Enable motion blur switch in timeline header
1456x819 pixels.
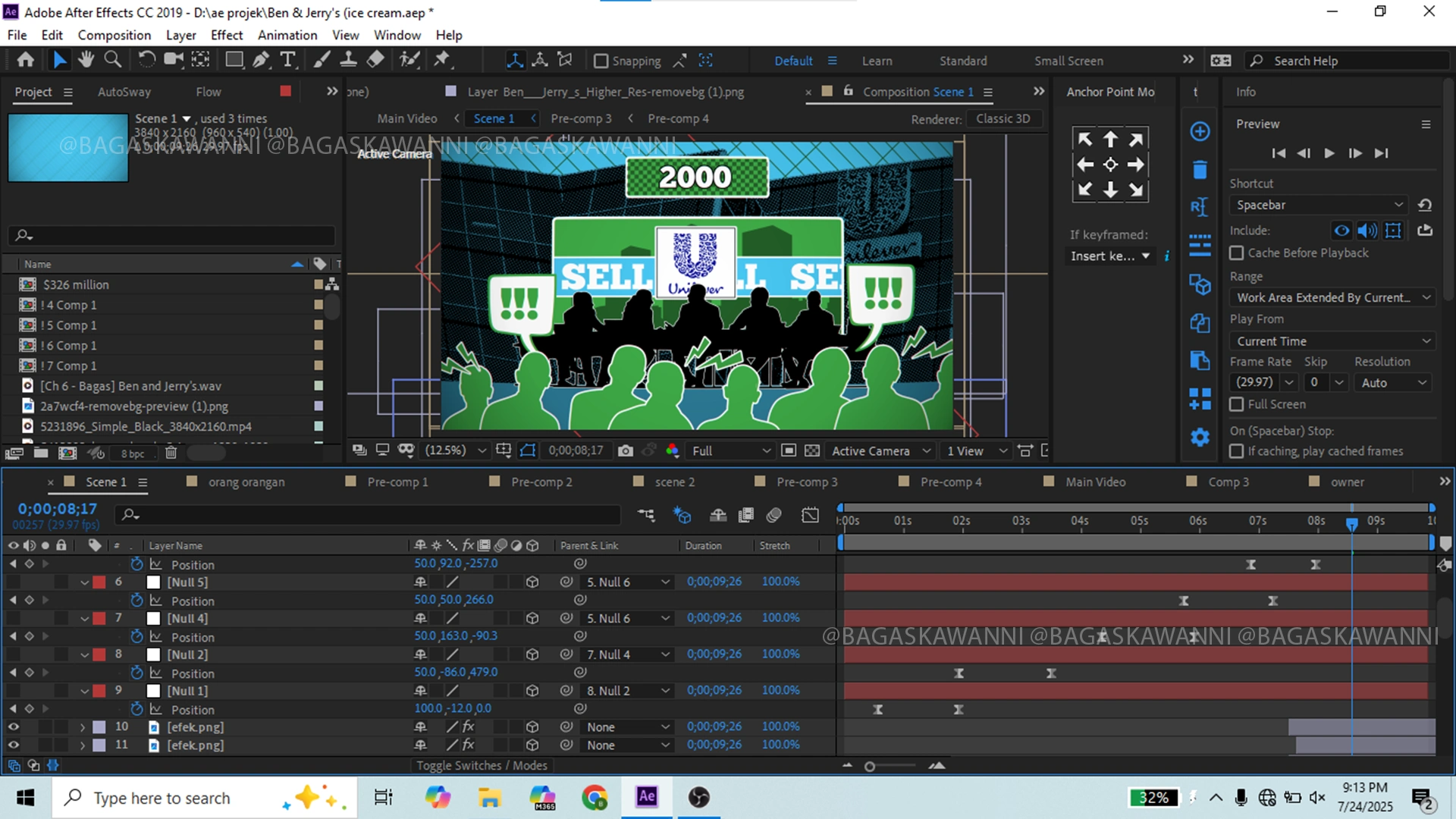pyautogui.click(x=773, y=516)
